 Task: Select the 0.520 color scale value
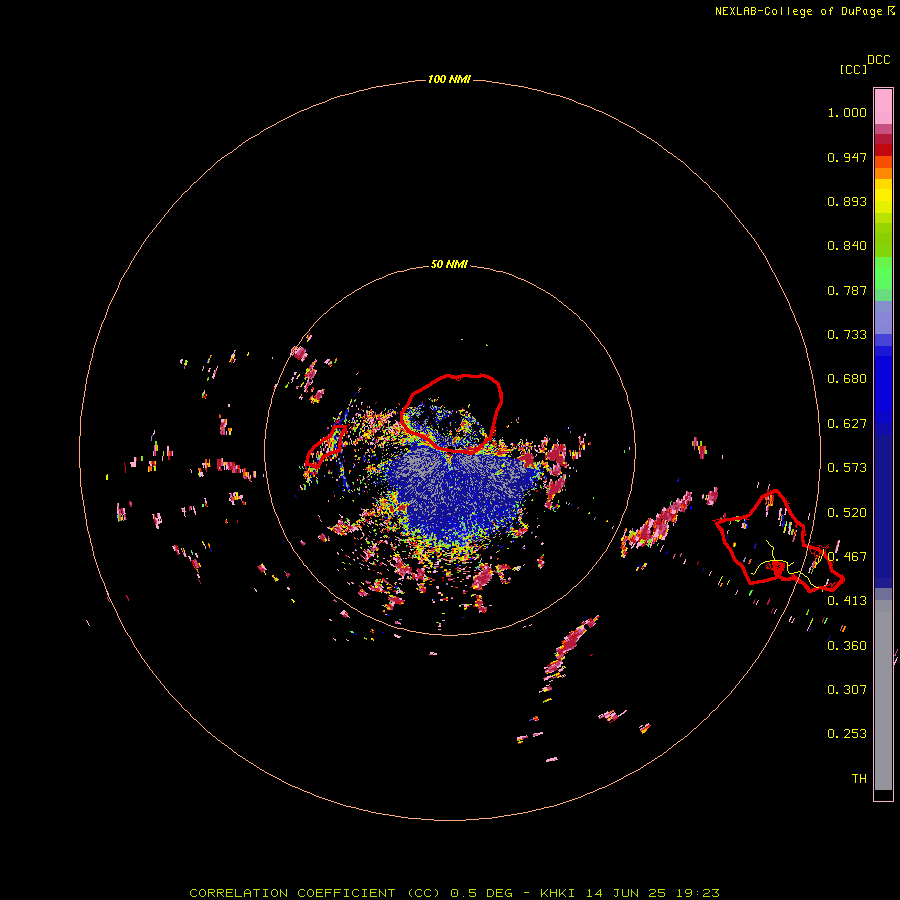(x=847, y=513)
